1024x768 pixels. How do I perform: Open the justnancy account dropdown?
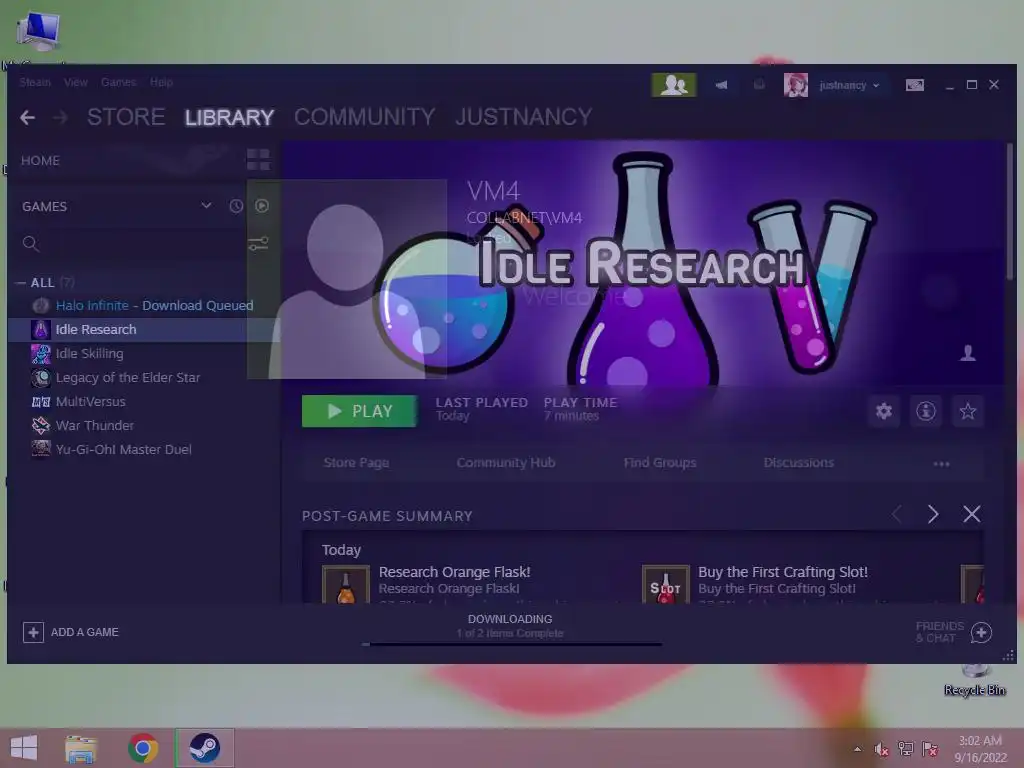point(849,85)
